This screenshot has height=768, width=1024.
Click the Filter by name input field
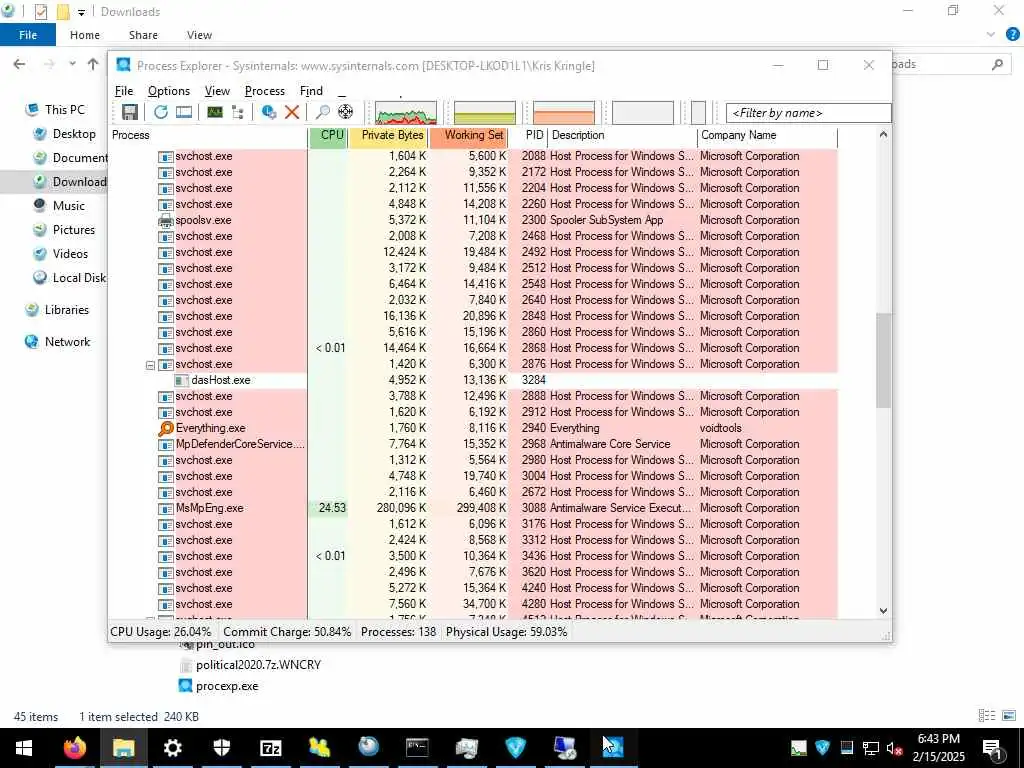tap(808, 113)
